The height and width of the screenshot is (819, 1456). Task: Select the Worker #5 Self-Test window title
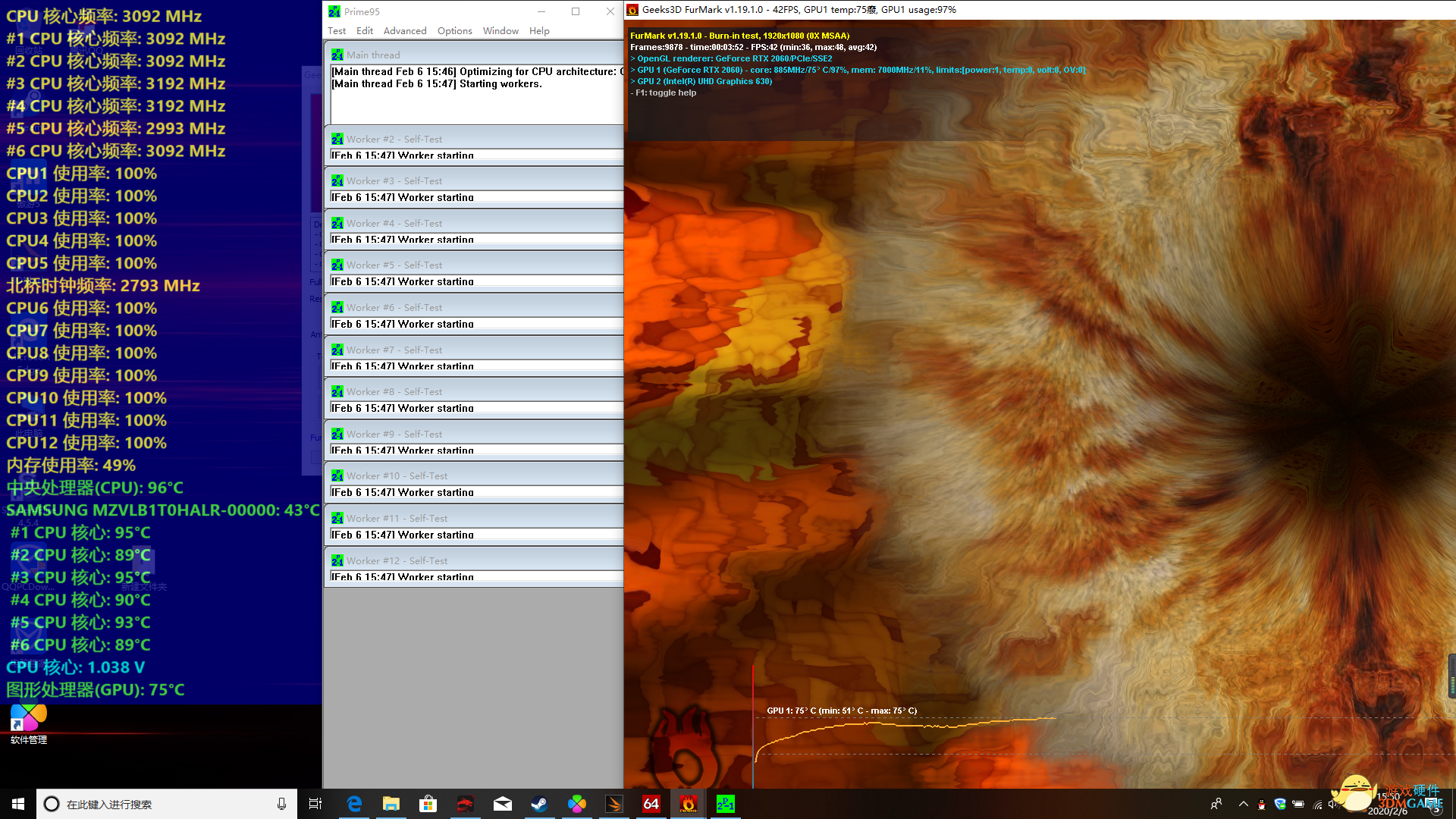click(x=394, y=265)
